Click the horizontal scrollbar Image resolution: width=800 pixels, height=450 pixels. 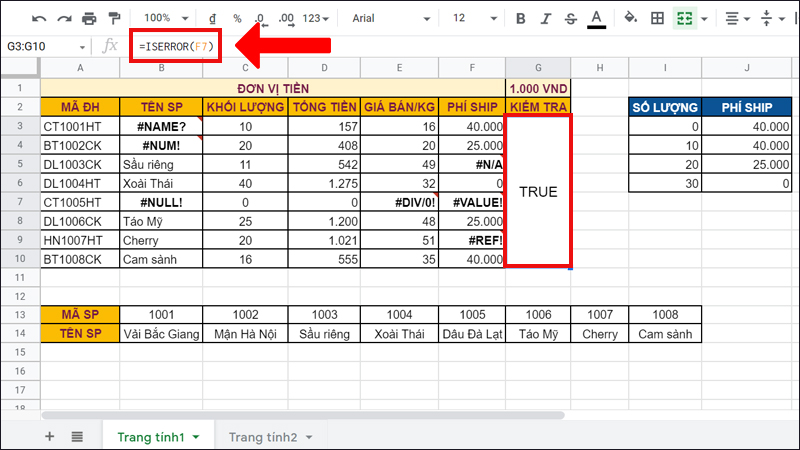[303, 415]
